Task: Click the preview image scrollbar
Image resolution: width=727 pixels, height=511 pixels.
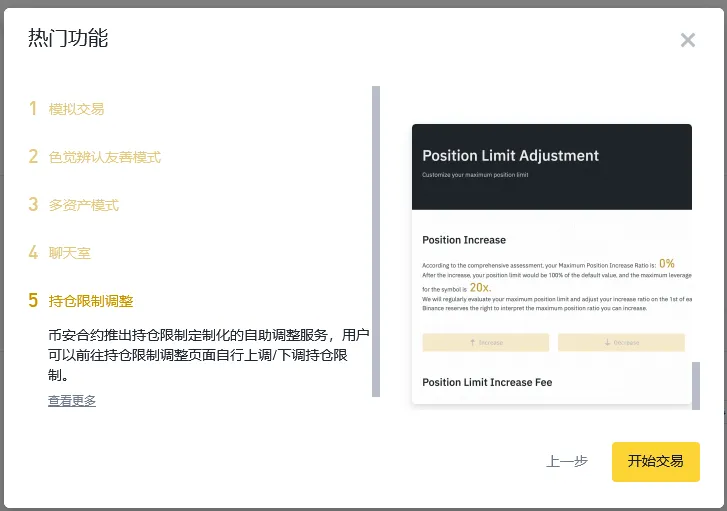Action: [x=695, y=385]
